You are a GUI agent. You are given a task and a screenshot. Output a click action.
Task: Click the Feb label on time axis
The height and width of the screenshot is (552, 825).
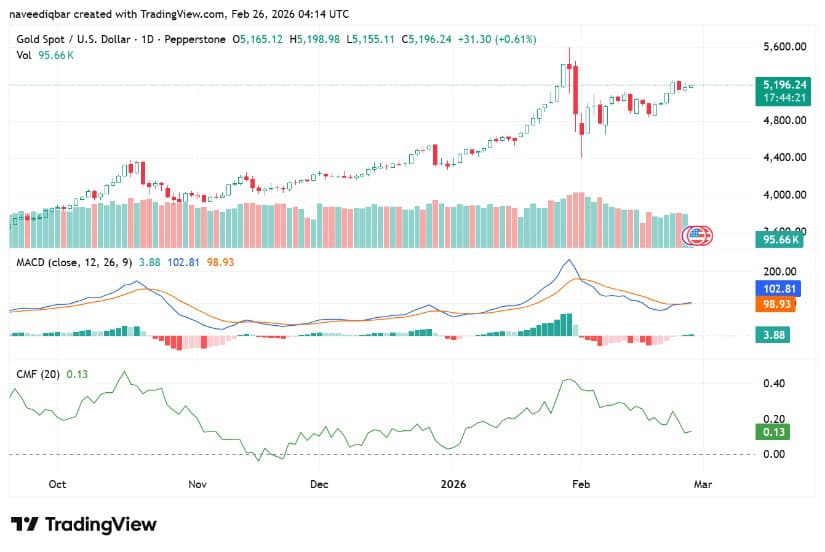[x=581, y=482]
